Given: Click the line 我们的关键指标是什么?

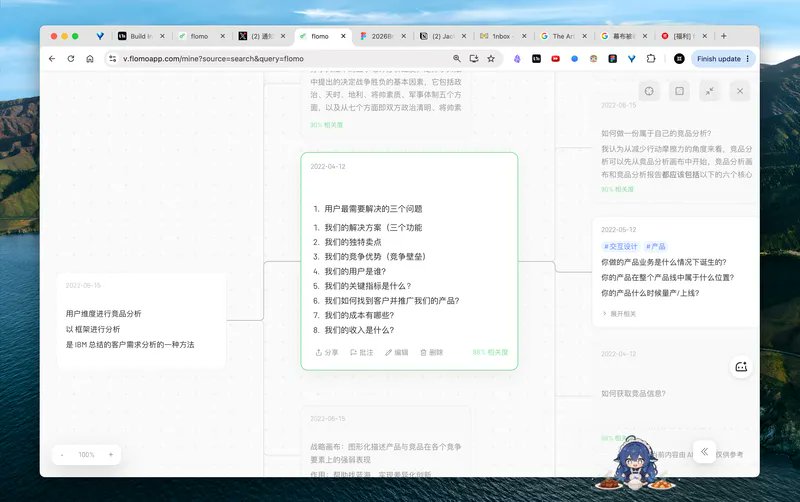Looking at the screenshot, I should 367,286.
